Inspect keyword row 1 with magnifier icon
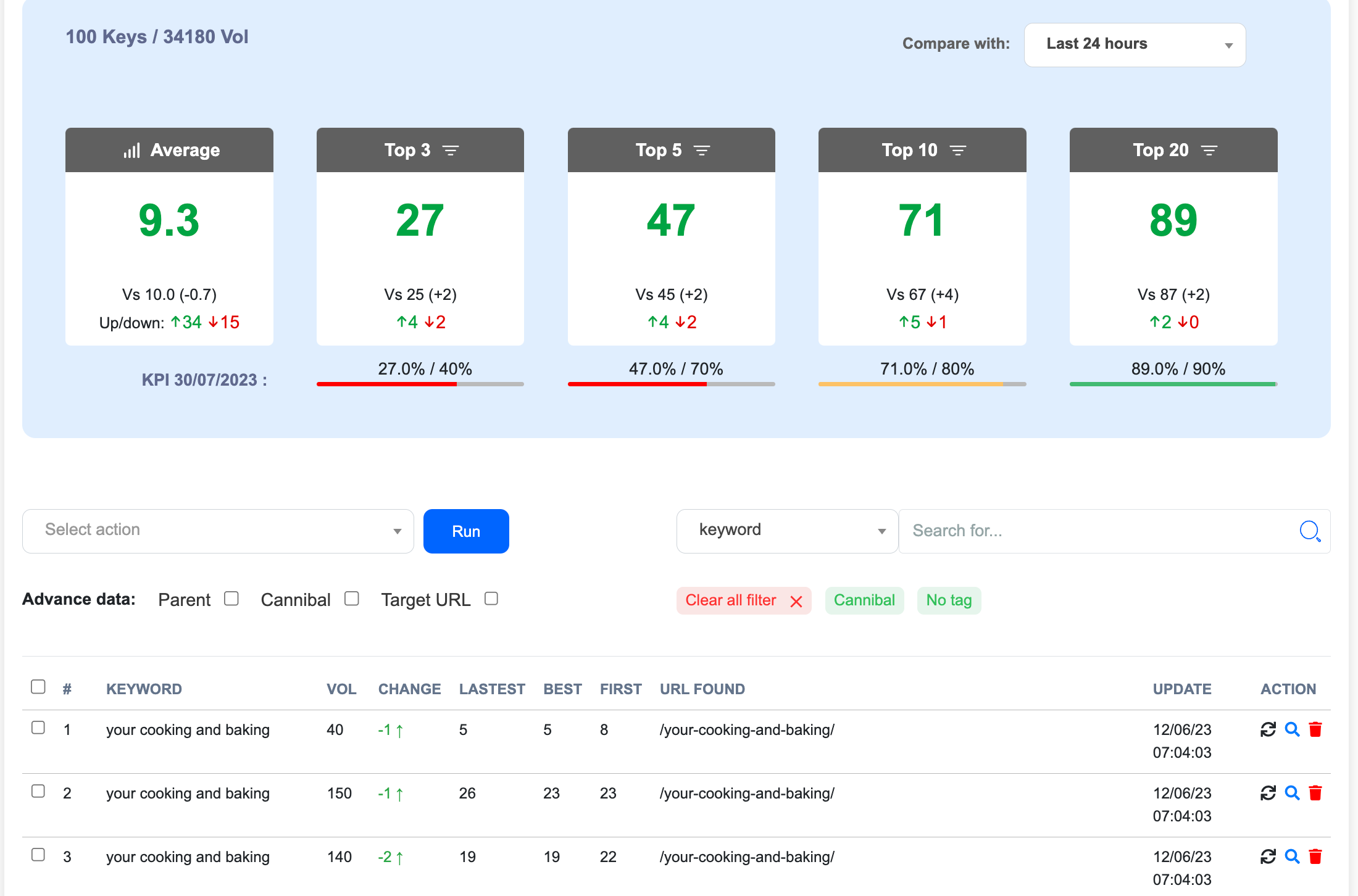Screen dimensions: 1358x896 (x=1292, y=729)
